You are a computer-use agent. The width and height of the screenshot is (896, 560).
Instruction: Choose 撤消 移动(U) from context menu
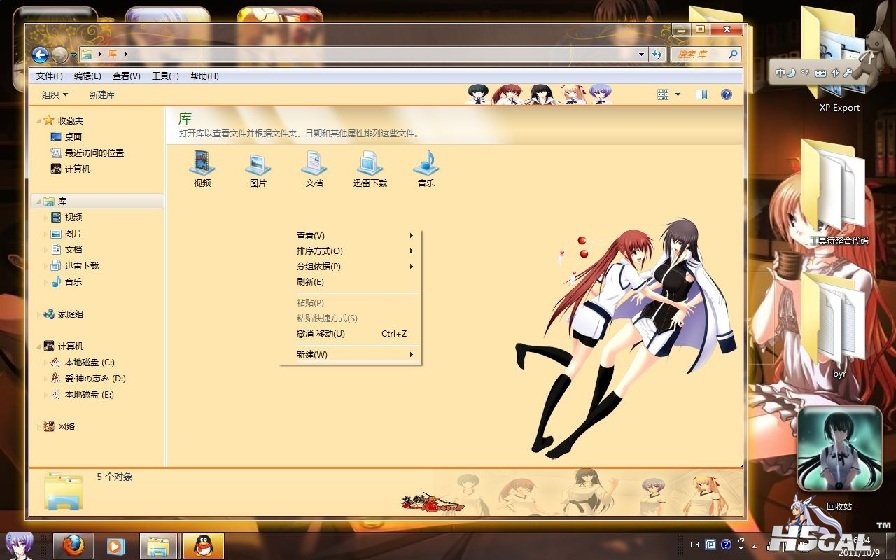click(x=351, y=334)
